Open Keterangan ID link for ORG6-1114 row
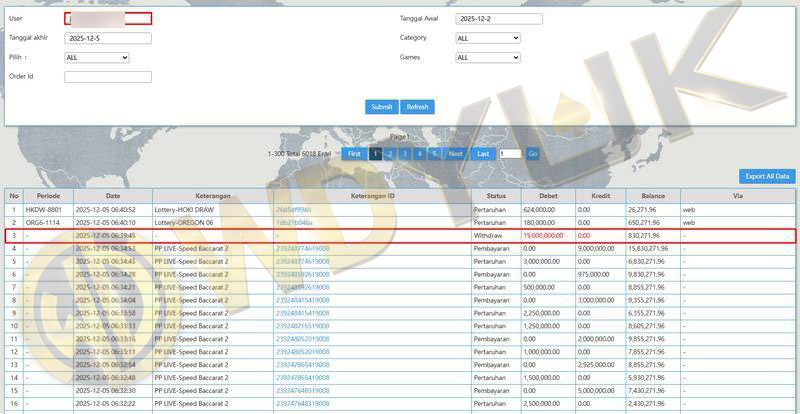800x414 pixels. click(x=294, y=222)
